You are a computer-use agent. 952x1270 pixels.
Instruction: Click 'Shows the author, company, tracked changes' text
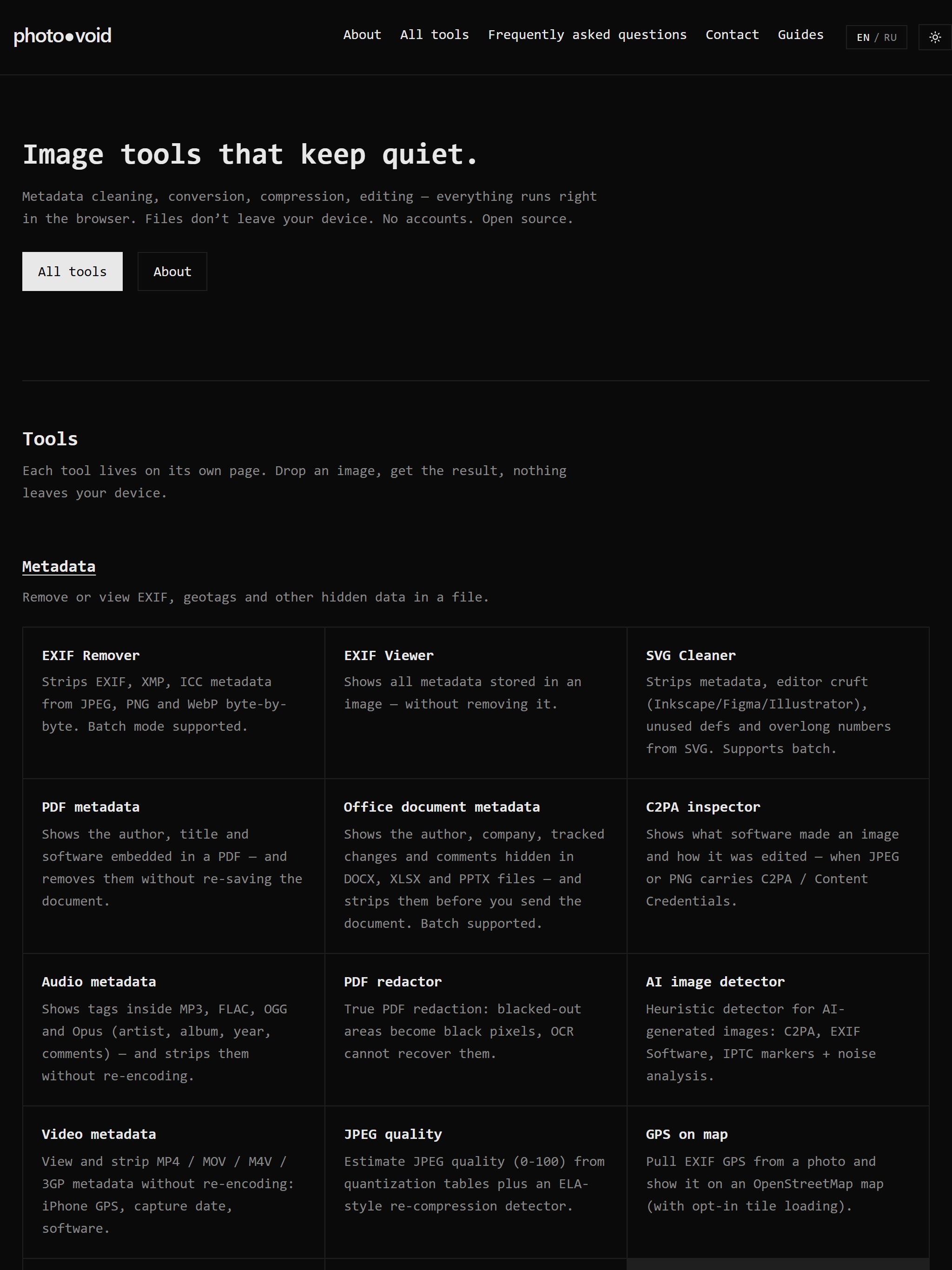(474, 879)
